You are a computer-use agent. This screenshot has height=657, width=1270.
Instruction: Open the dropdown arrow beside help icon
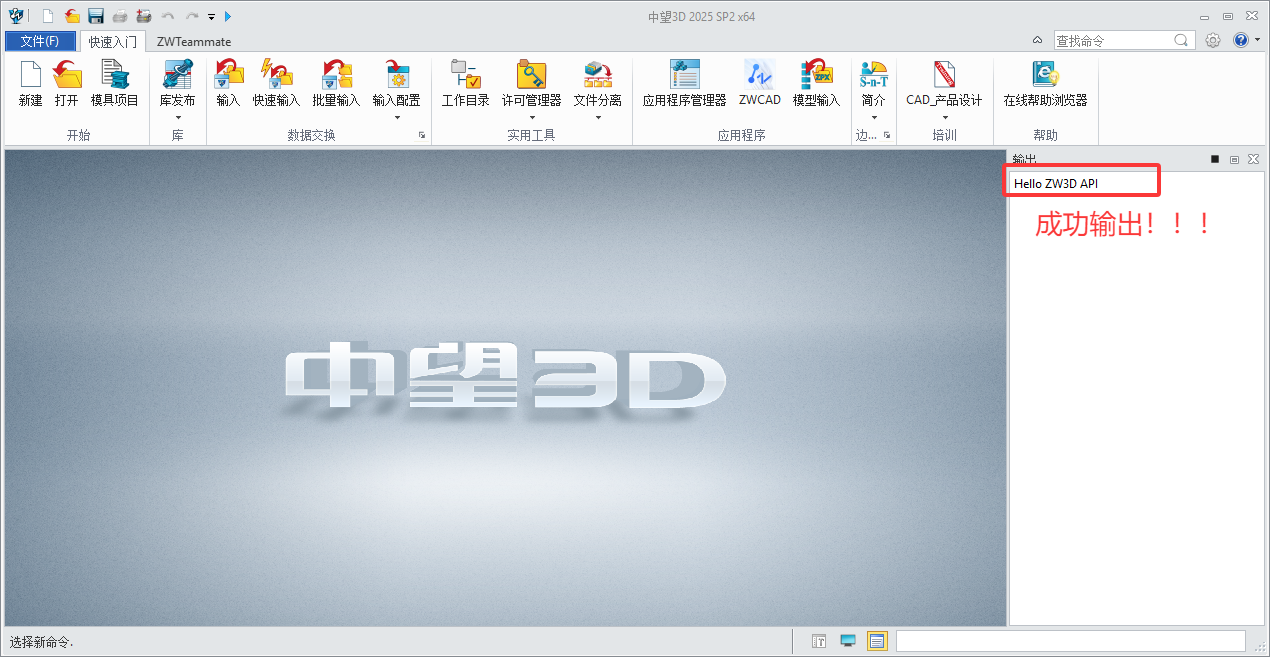[1257, 40]
